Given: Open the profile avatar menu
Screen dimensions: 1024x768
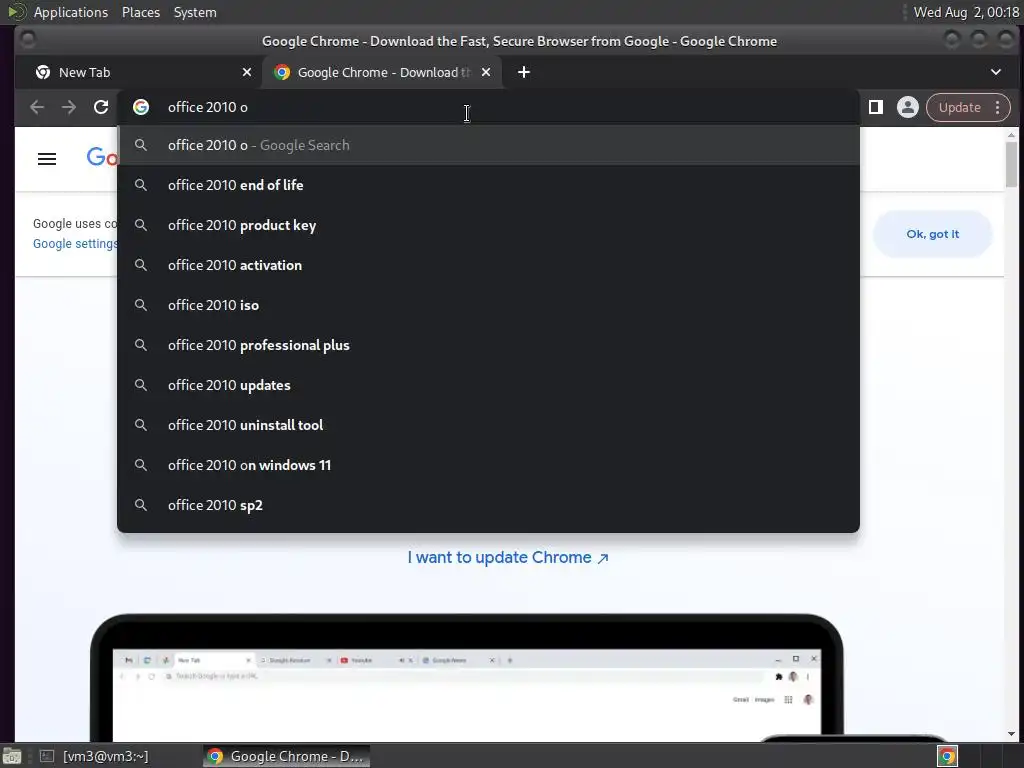Looking at the screenshot, I should [x=907, y=107].
